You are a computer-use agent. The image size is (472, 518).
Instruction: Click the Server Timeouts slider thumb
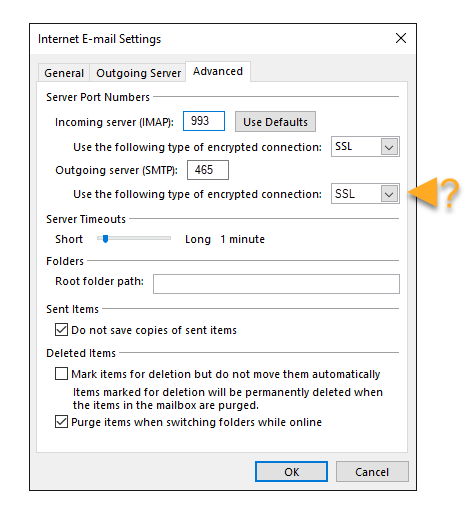(105, 239)
